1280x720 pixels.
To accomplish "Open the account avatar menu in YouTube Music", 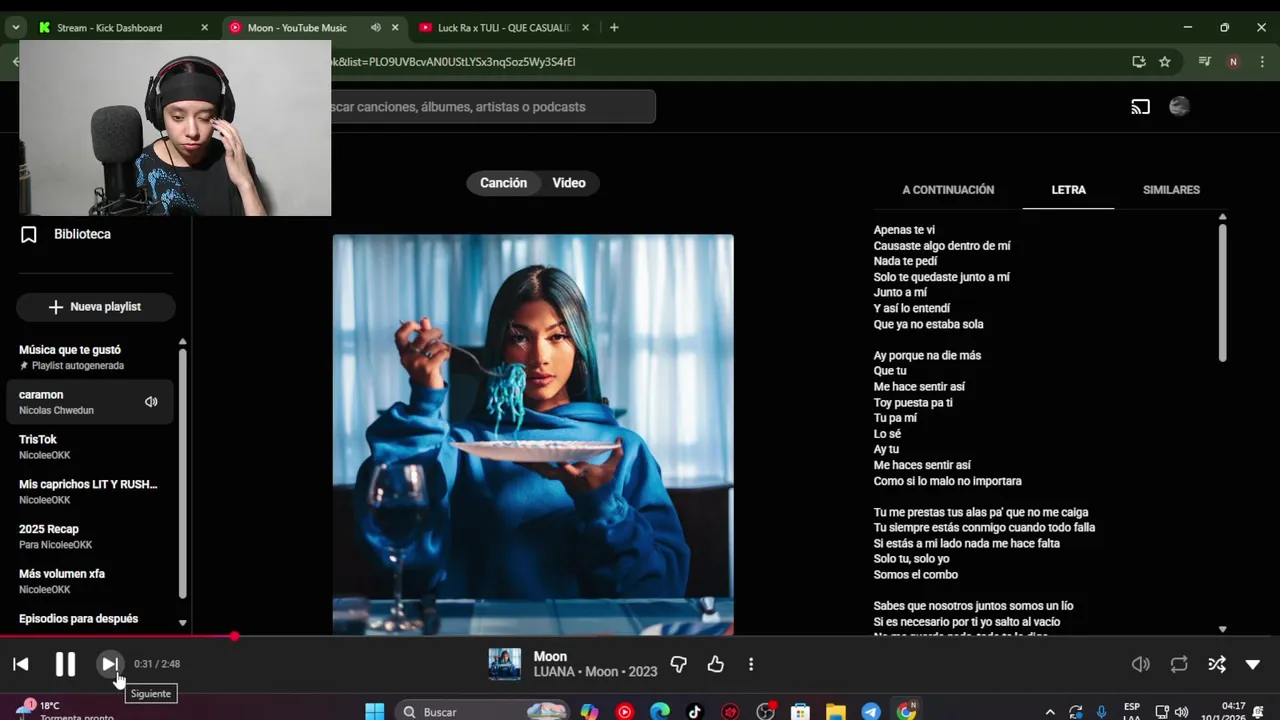I will pos(1179,107).
